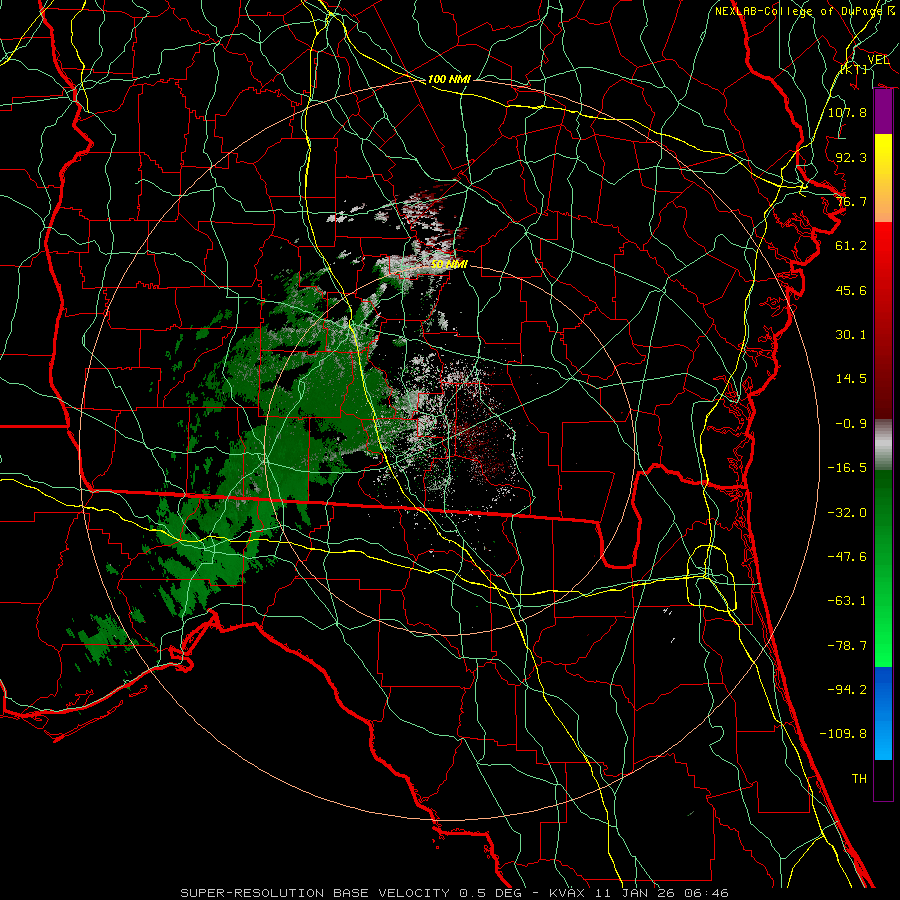Click the blue segment of the color bar
Viewport: 900px width, 900px height.
point(883,713)
